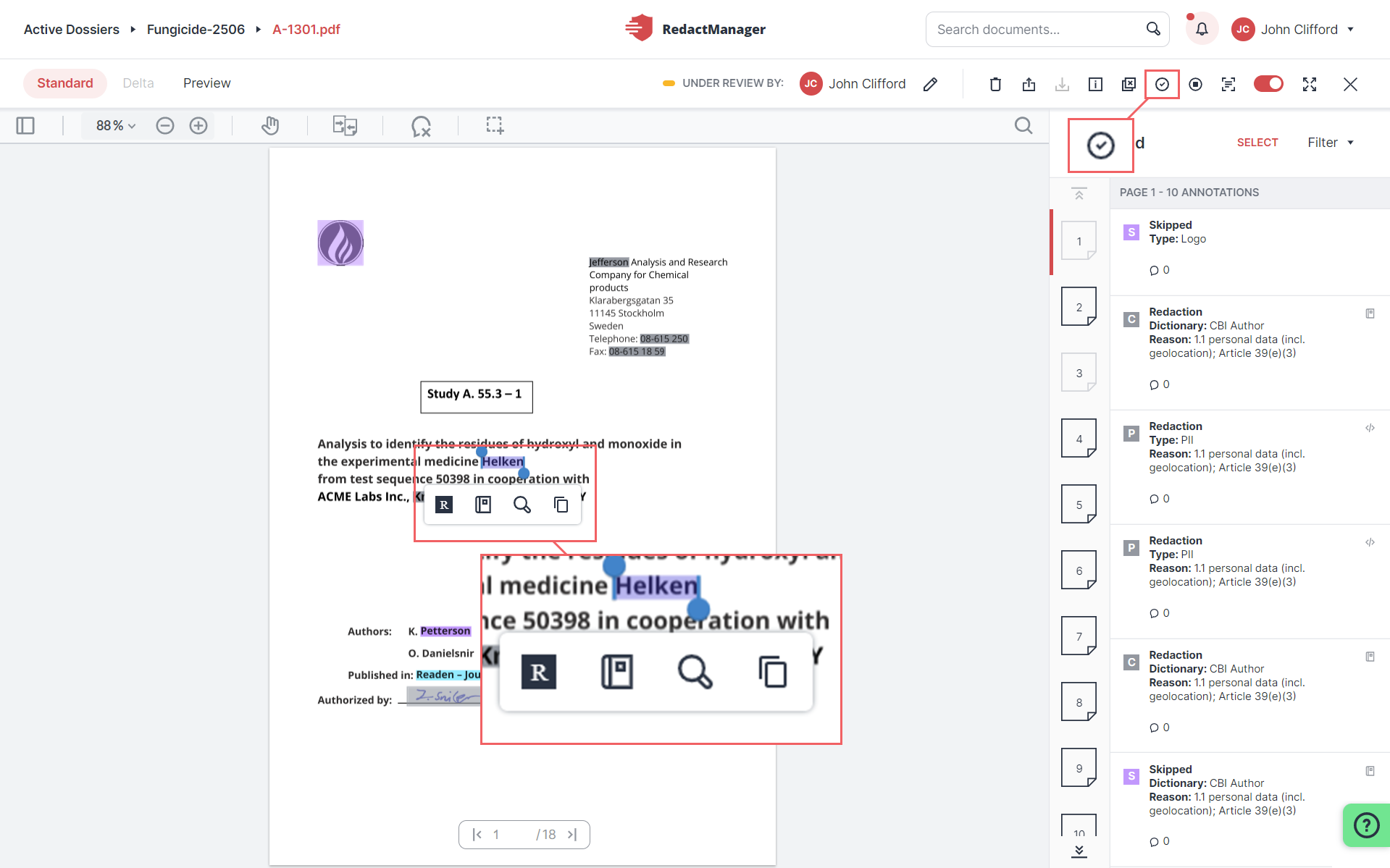Click the purple flame logo in the document
The image size is (1390, 868).
(x=340, y=243)
